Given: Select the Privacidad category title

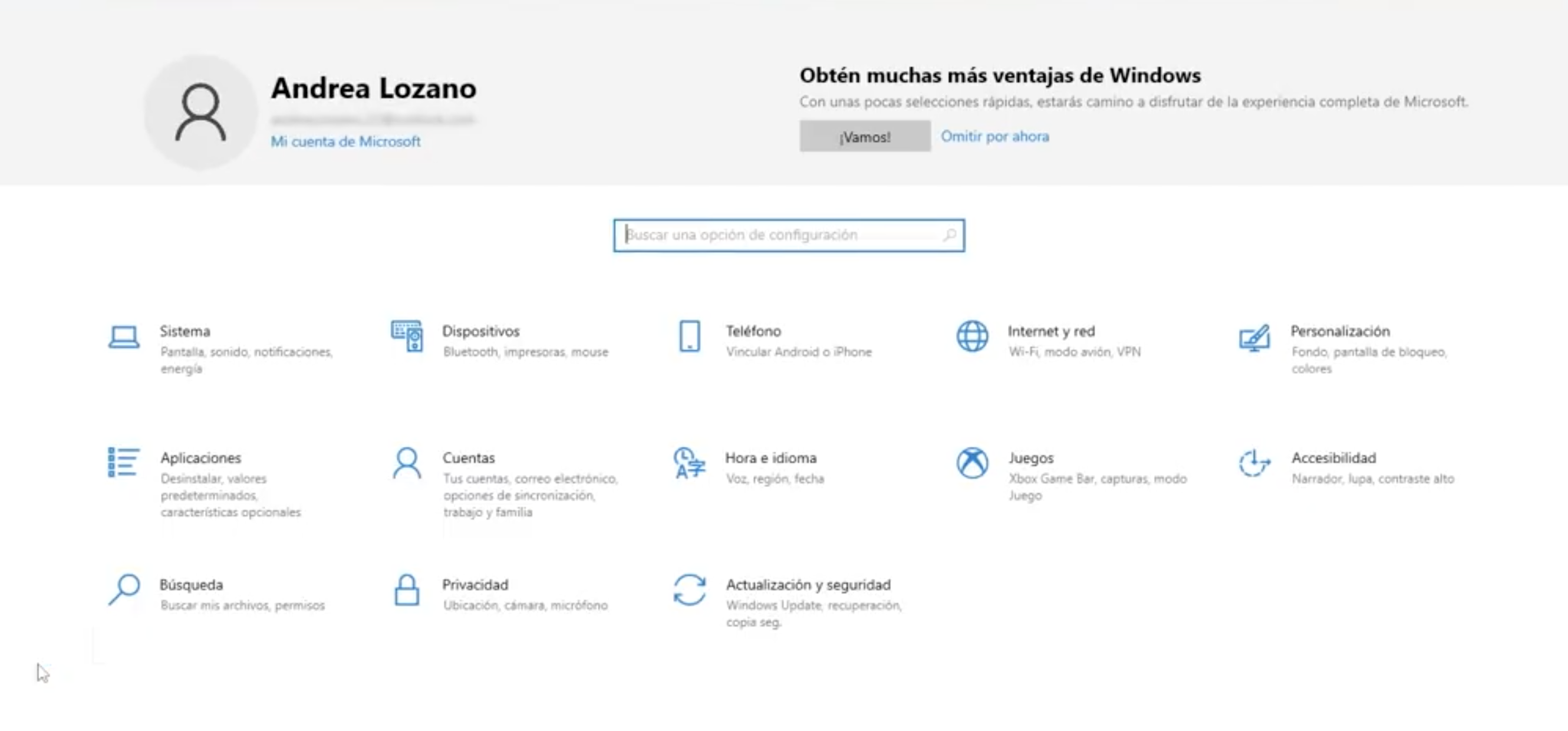Looking at the screenshot, I should click(475, 584).
